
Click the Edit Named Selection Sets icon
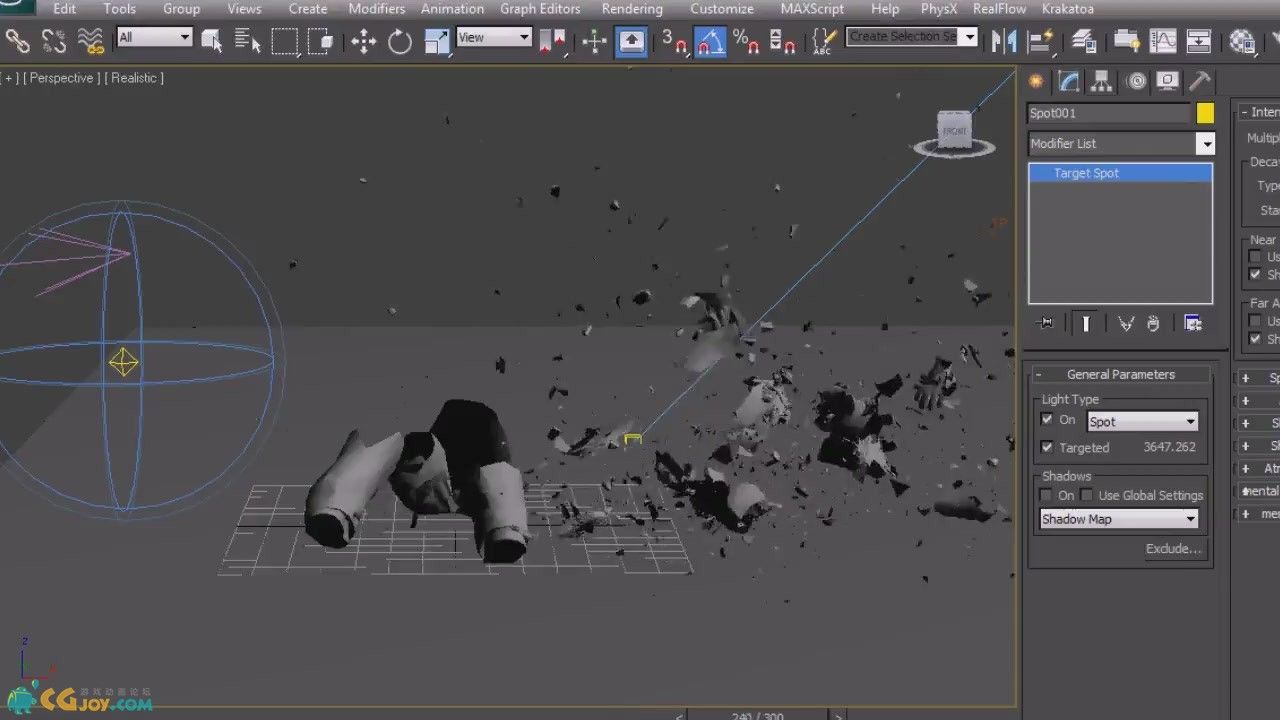pos(822,41)
